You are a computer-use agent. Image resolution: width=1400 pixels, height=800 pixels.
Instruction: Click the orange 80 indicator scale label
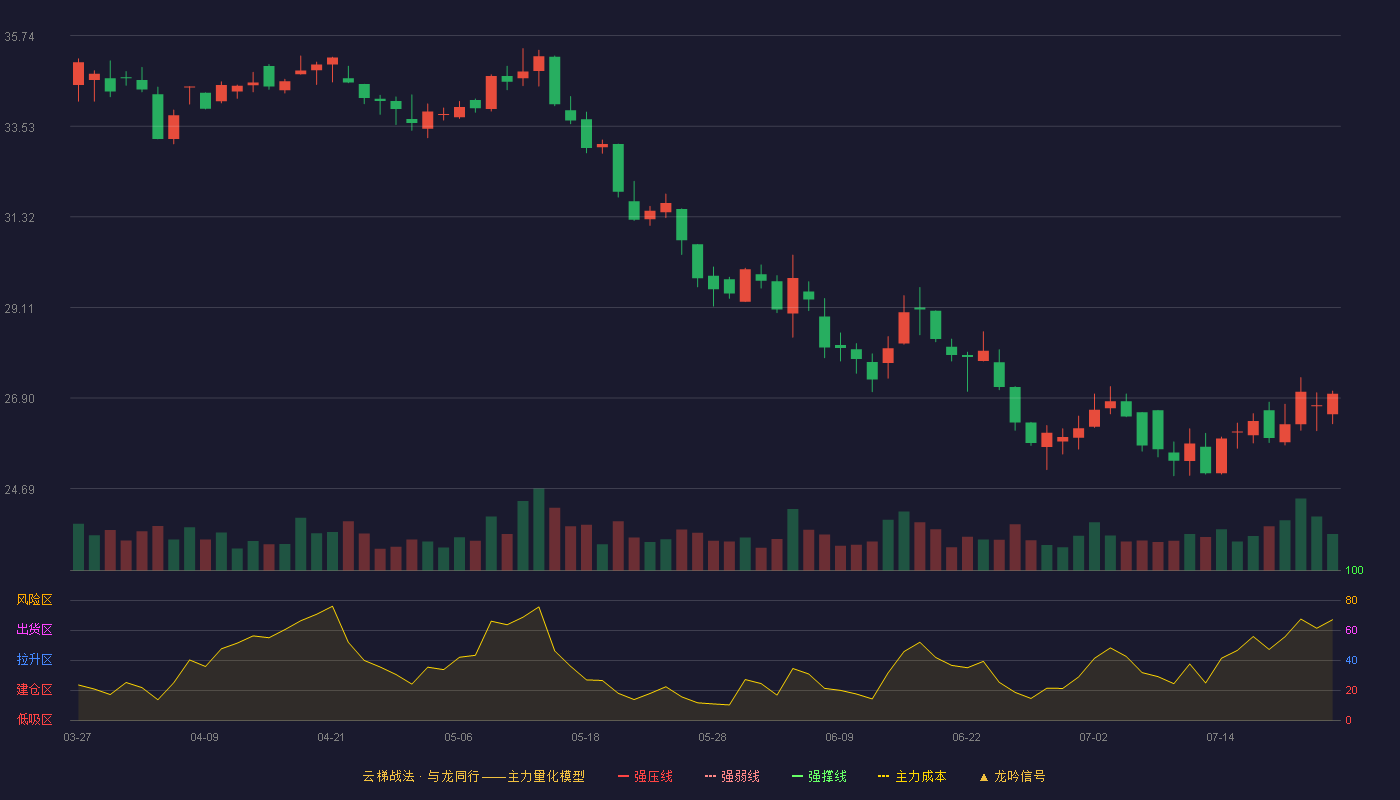(1351, 600)
